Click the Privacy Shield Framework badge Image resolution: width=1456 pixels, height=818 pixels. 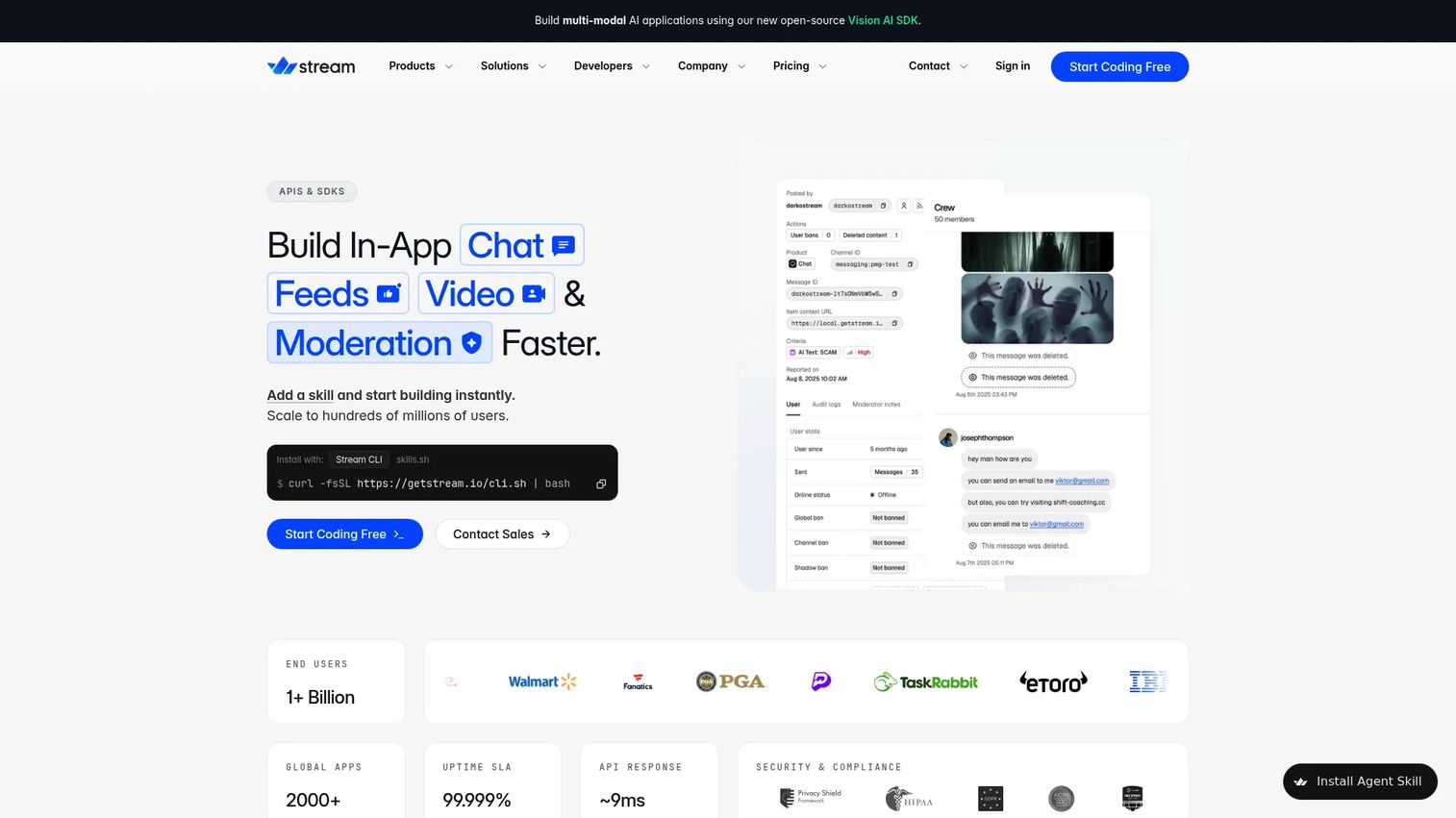[x=811, y=797]
